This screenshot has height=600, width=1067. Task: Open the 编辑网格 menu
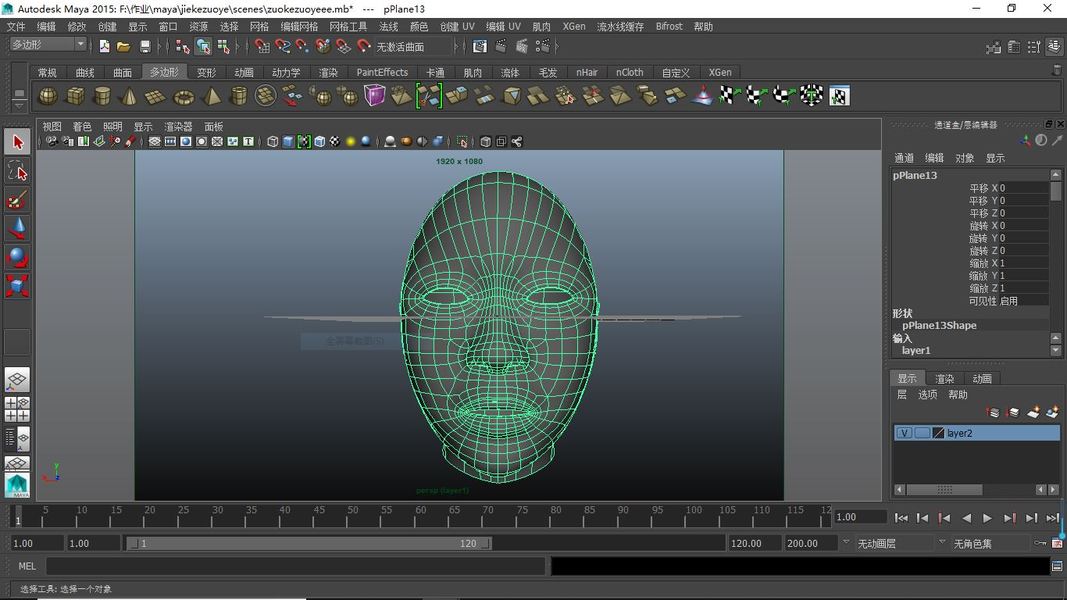299,26
